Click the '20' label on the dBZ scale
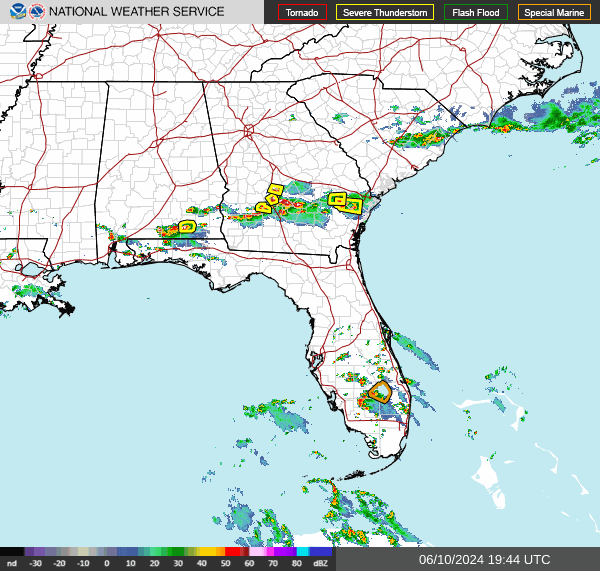The width and height of the screenshot is (600, 571). click(x=154, y=563)
